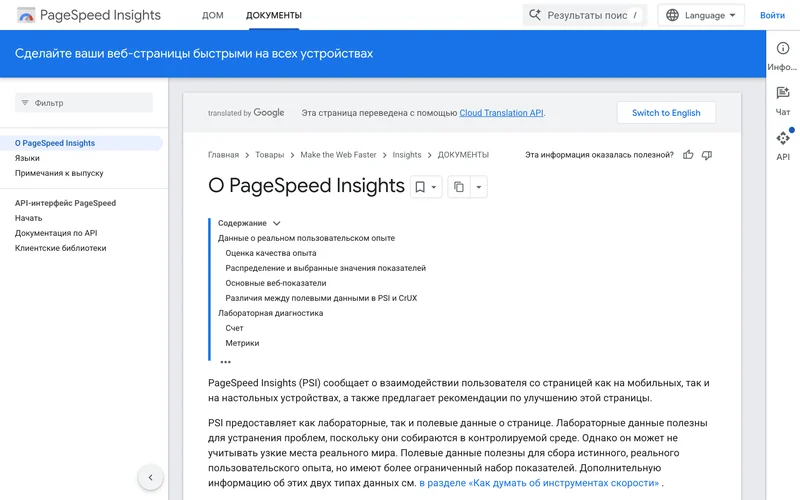Click the Make the Web Faster breadcrumb

click(338, 155)
